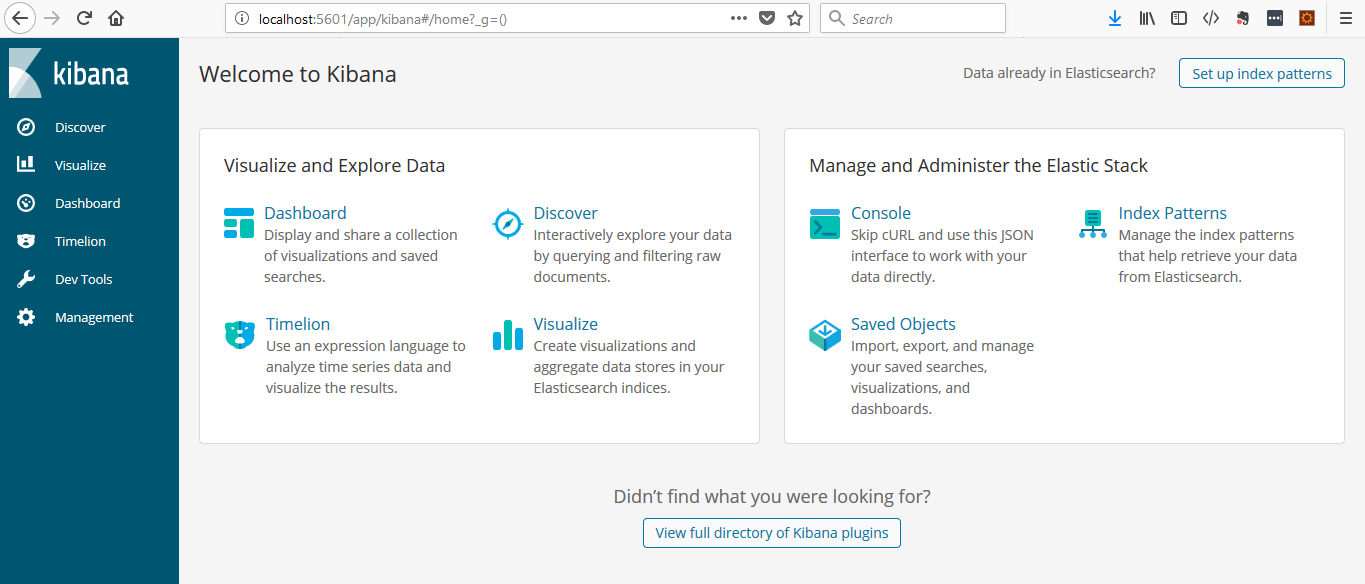Select Dashboard in sidebar navigation

(87, 203)
